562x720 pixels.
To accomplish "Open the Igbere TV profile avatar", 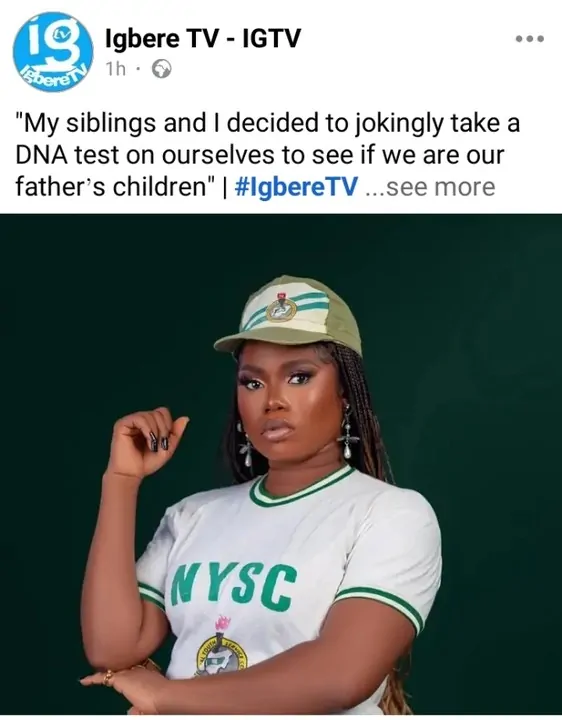I will click(53, 52).
